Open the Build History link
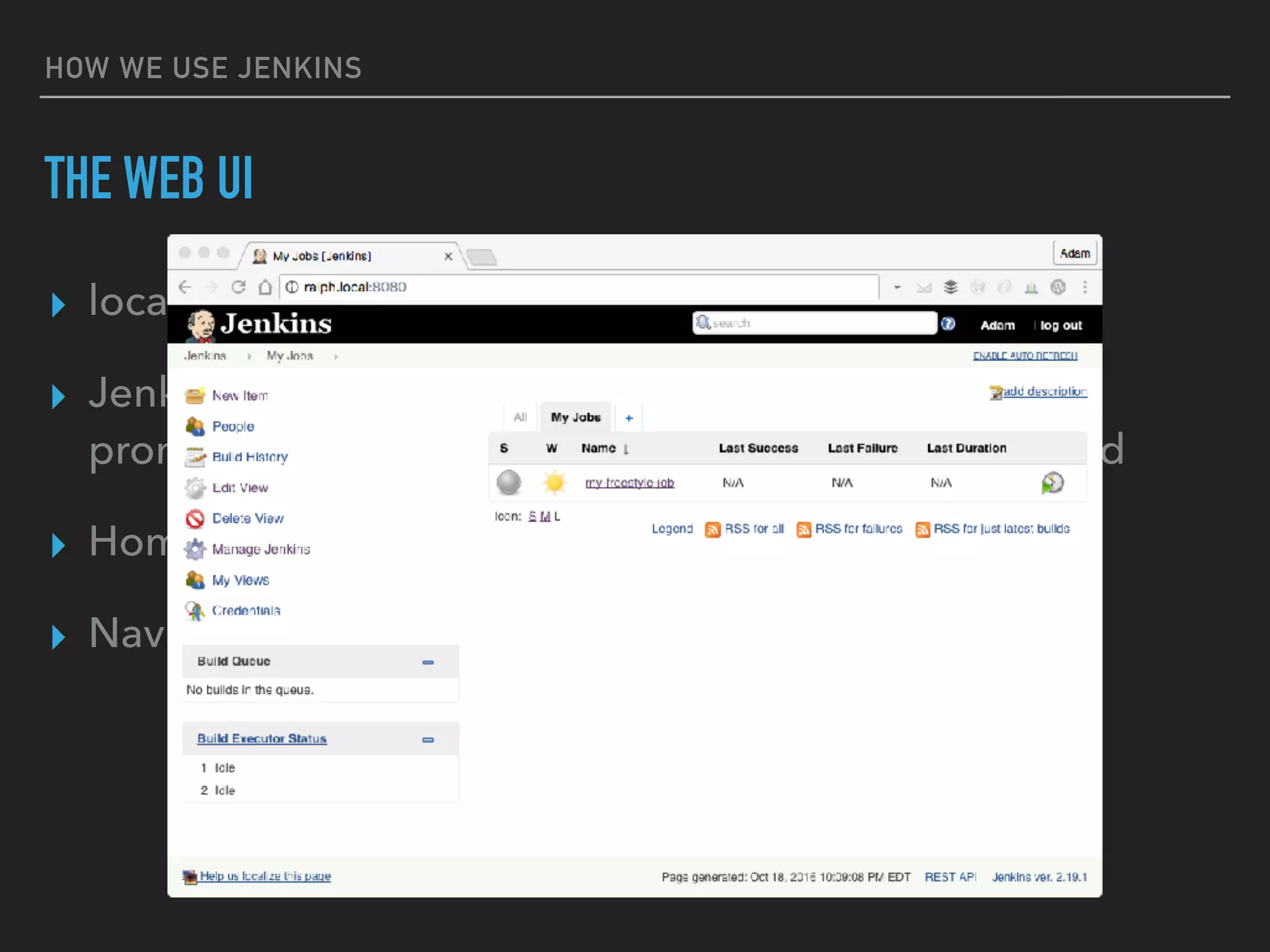The image size is (1270, 952). click(250, 457)
